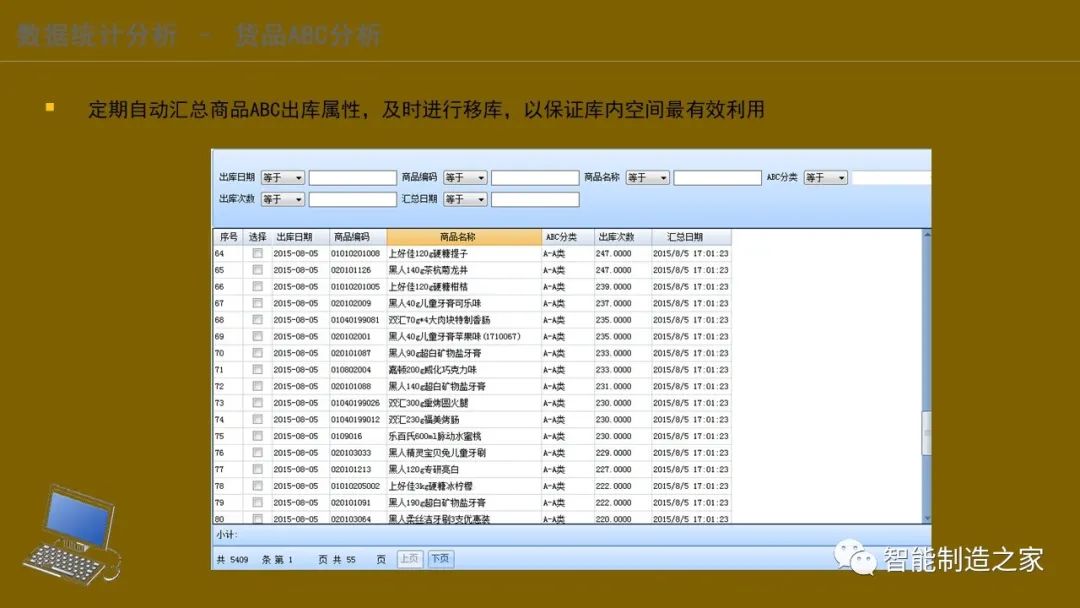
Task: Click the 下页 next page button
Action: (443, 558)
